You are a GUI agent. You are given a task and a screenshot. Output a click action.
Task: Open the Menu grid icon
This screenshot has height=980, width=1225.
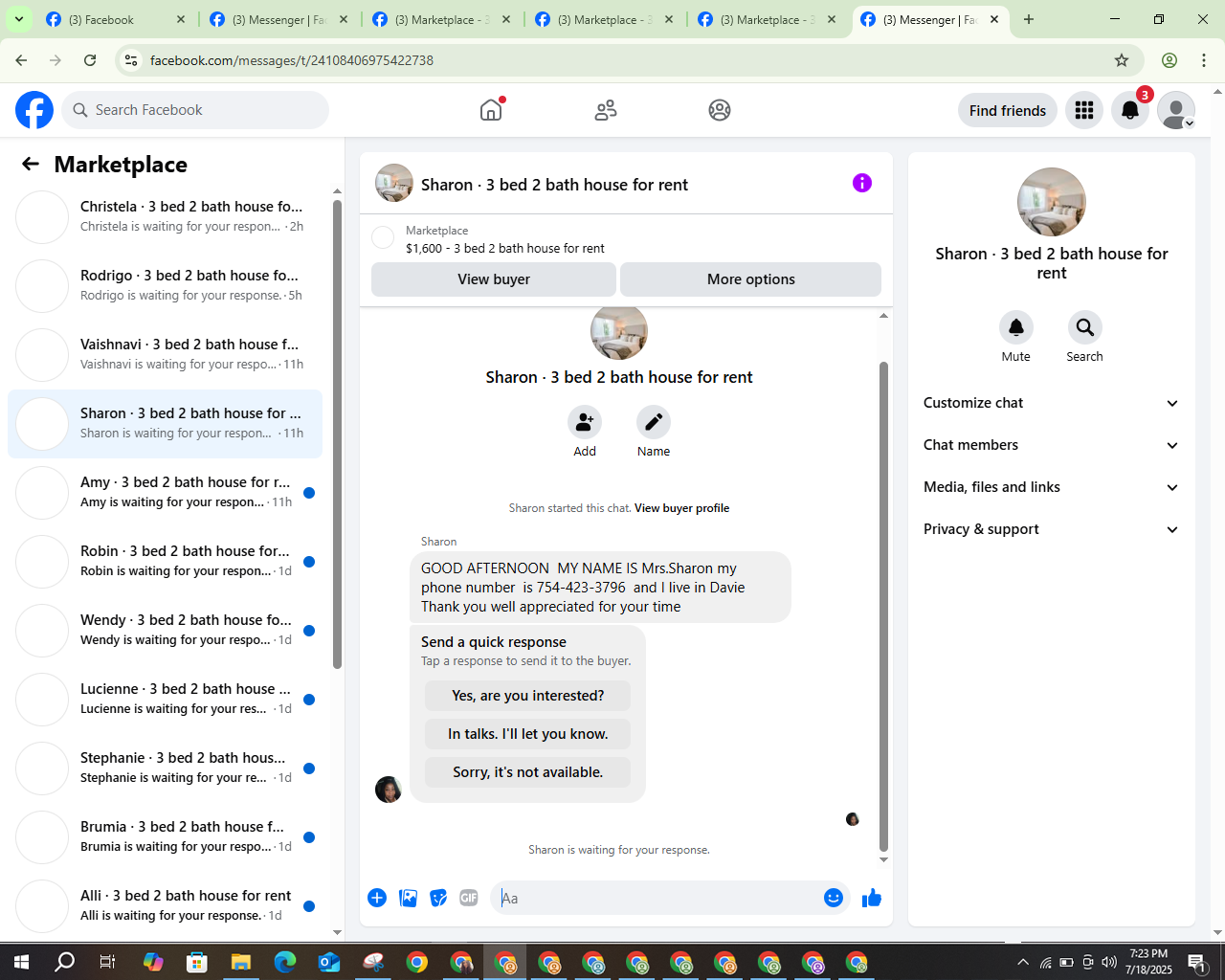tap(1084, 110)
